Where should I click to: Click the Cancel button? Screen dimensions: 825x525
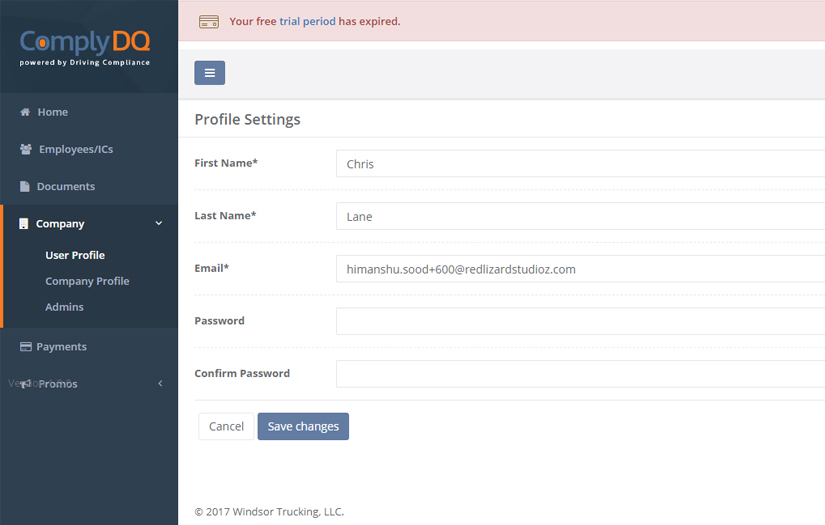226,426
